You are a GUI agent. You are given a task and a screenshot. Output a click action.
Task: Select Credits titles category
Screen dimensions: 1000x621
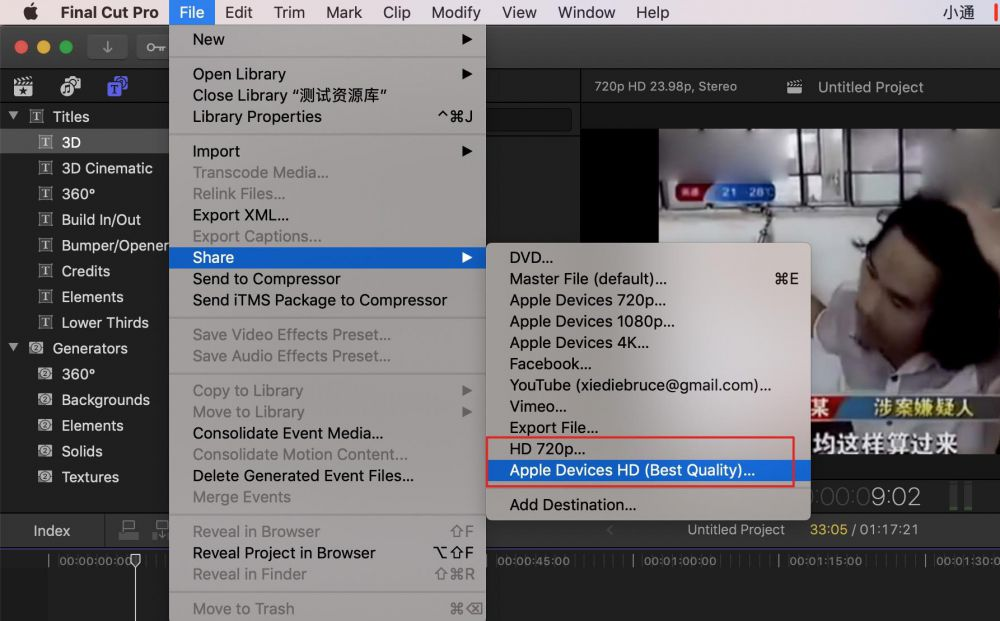(84, 271)
